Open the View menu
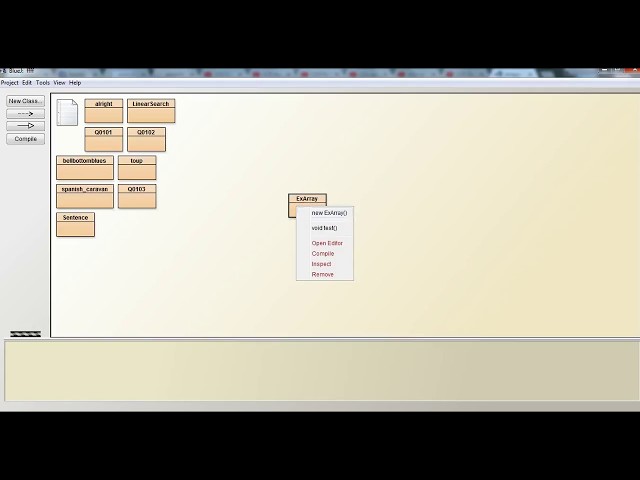The height and width of the screenshot is (480, 640). click(x=59, y=82)
